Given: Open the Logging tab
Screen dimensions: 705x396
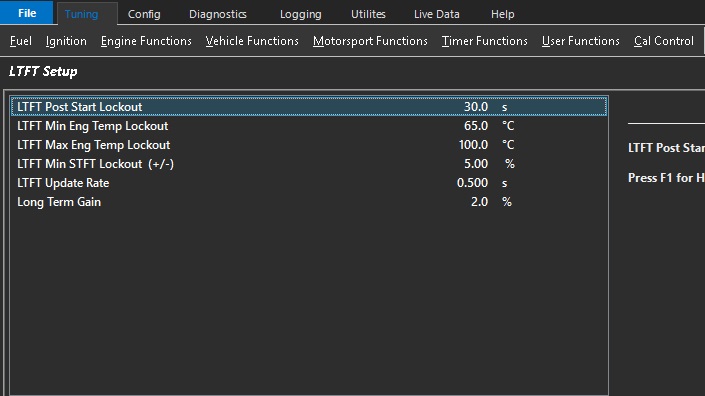Looking at the screenshot, I should coord(300,14).
